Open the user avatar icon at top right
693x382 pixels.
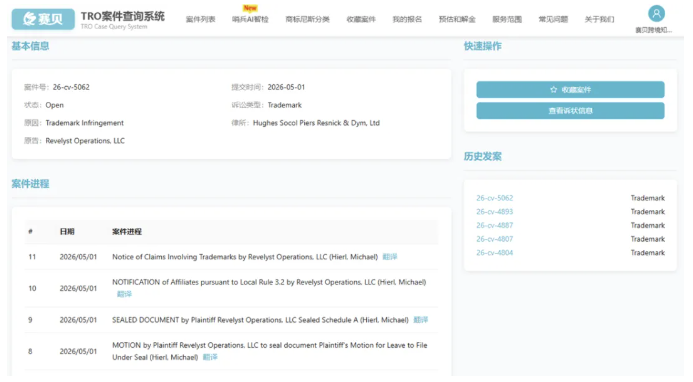click(656, 14)
